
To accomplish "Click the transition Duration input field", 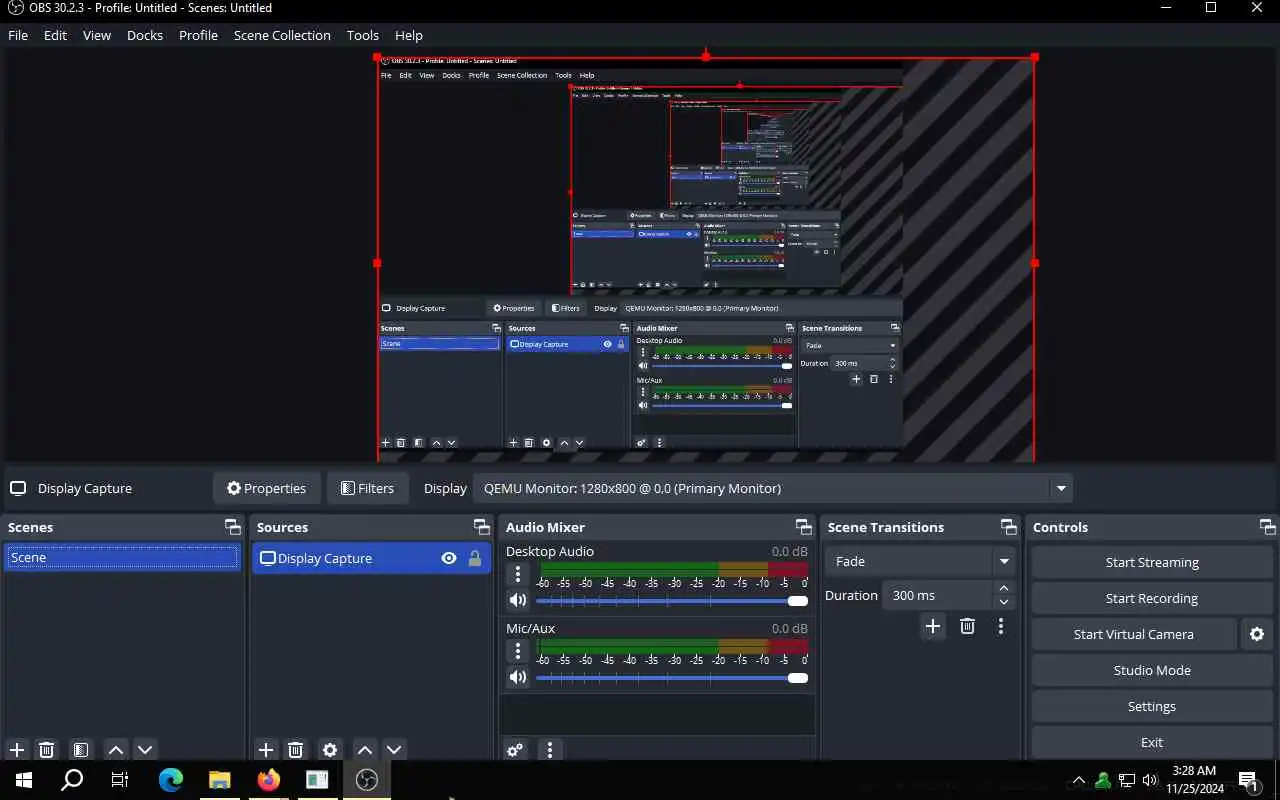I will click(938, 595).
